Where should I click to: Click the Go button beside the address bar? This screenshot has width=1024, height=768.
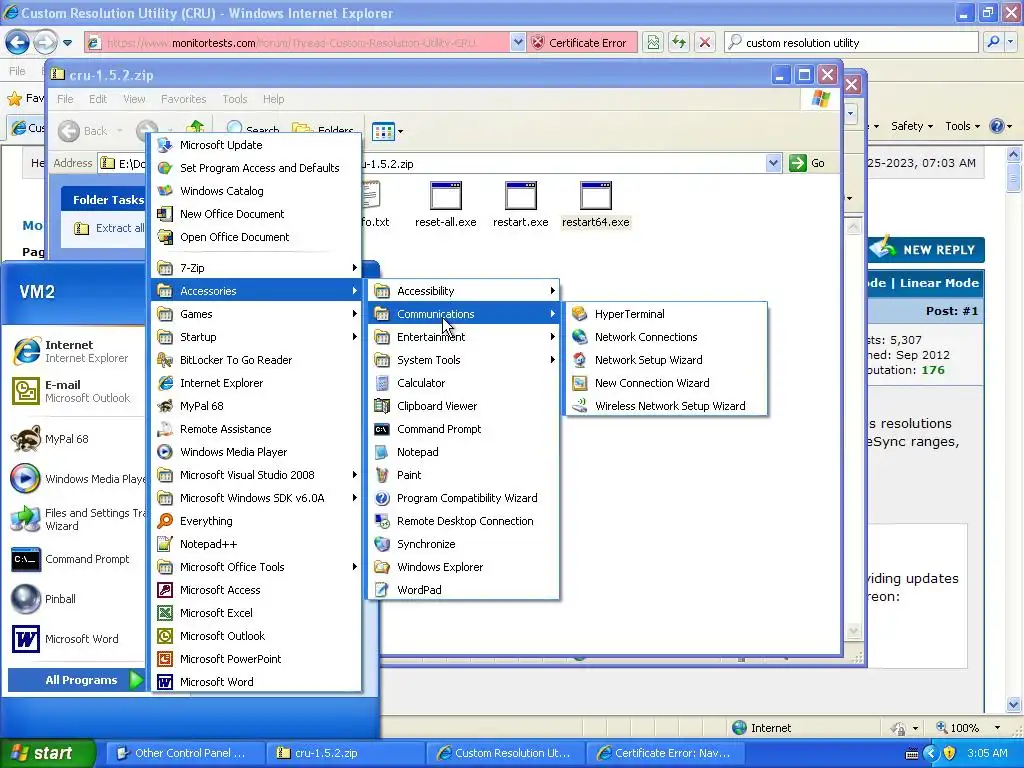(x=807, y=163)
